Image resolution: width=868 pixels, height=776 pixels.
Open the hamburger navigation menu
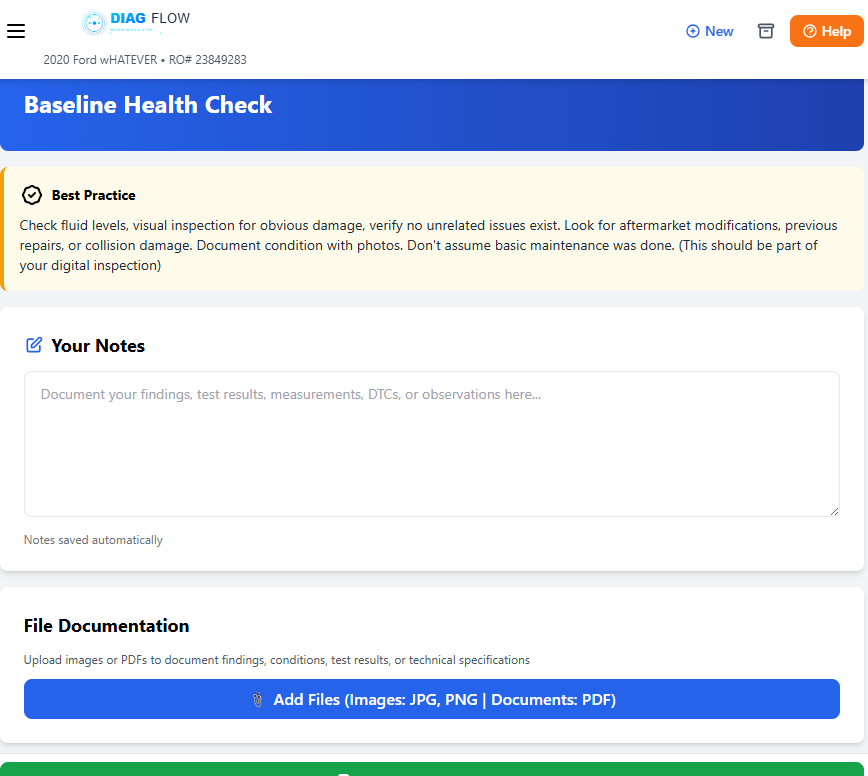point(16,31)
